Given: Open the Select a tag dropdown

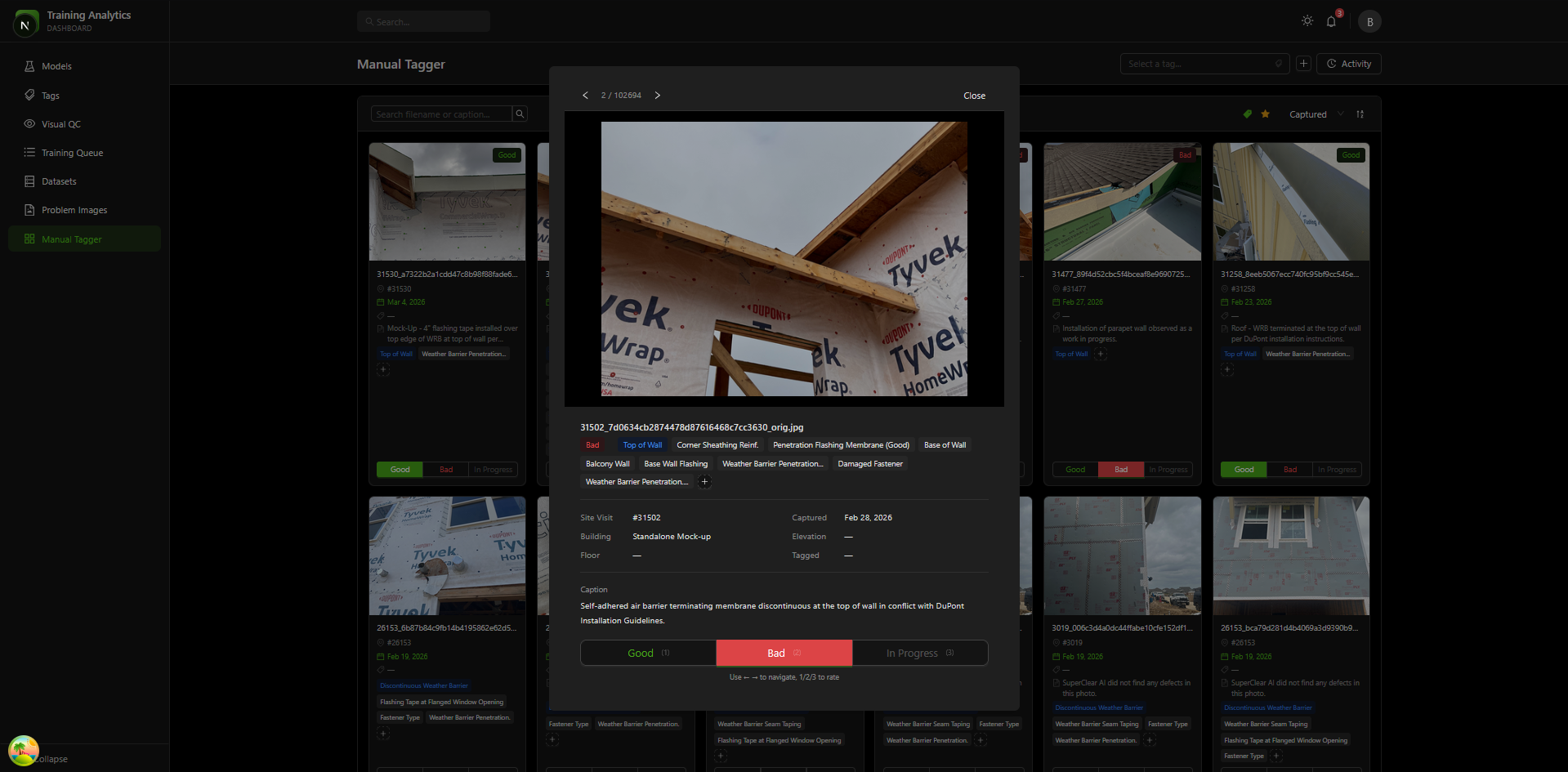Looking at the screenshot, I should 1204,64.
